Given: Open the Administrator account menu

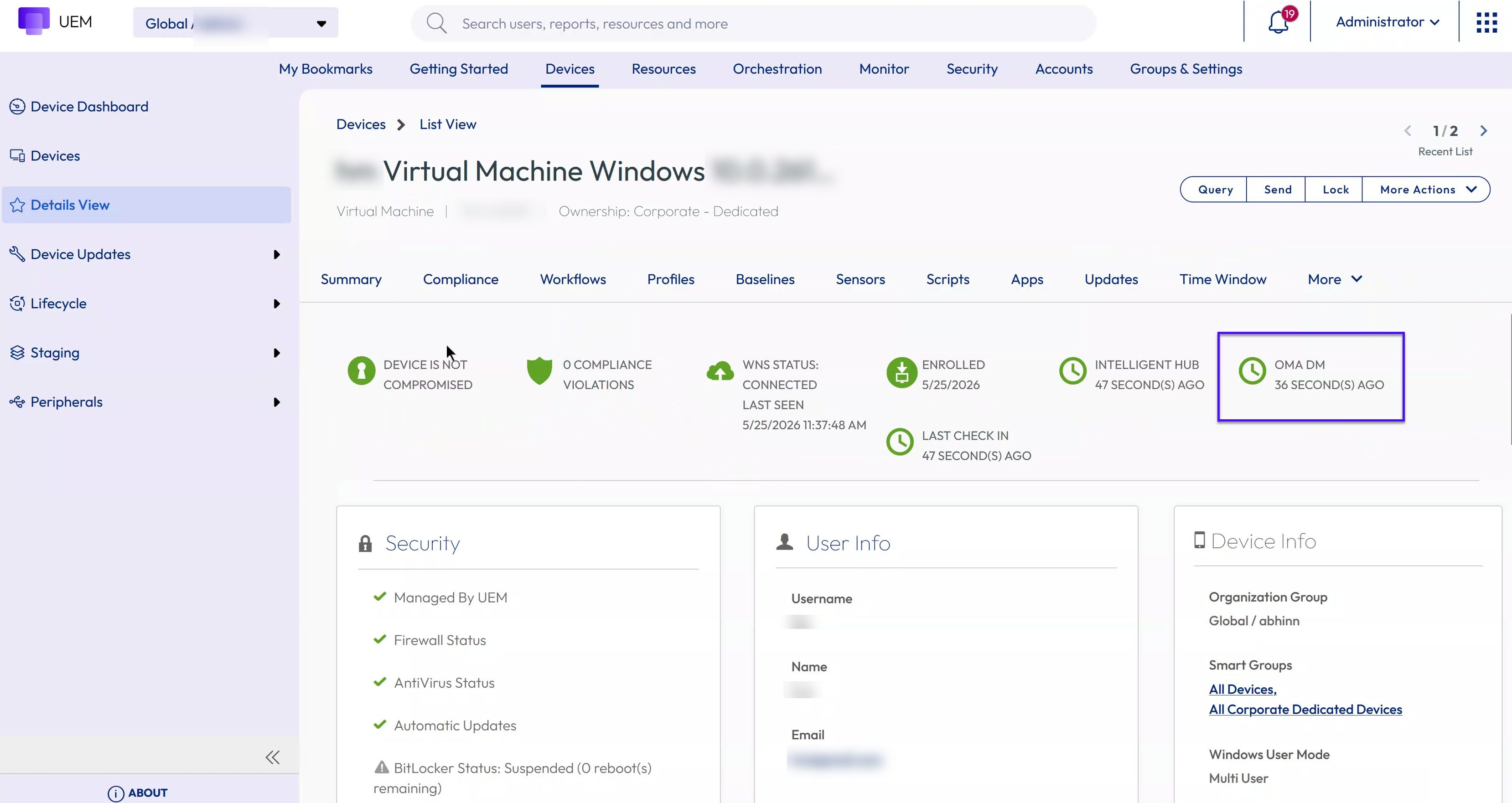Looking at the screenshot, I should 1388,22.
